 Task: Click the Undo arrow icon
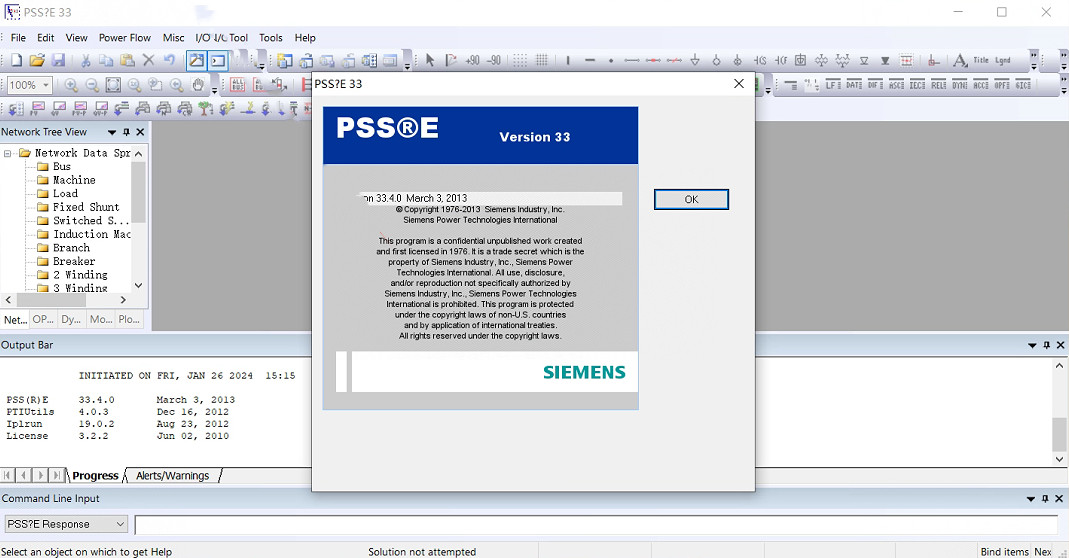[x=169, y=61]
